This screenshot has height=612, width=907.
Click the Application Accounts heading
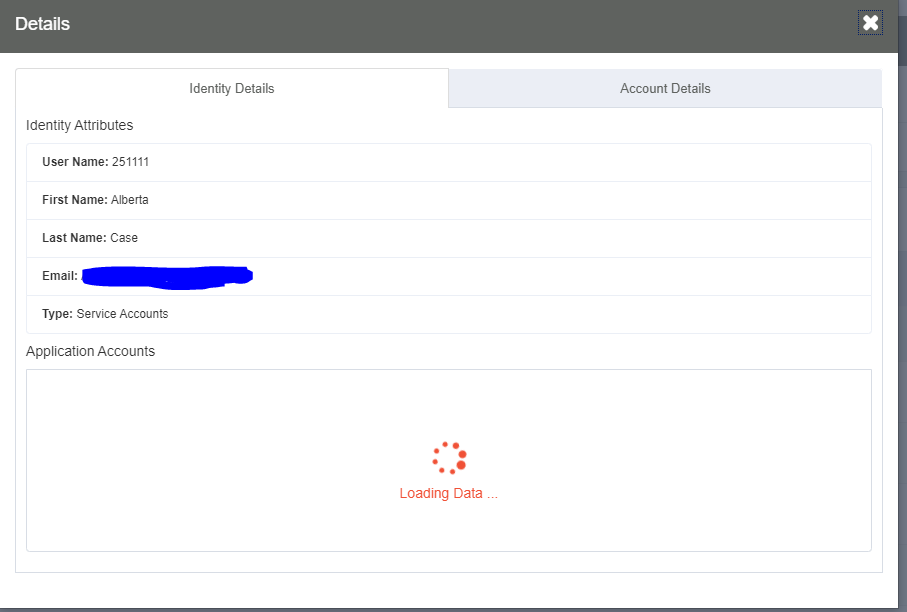(x=91, y=351)
